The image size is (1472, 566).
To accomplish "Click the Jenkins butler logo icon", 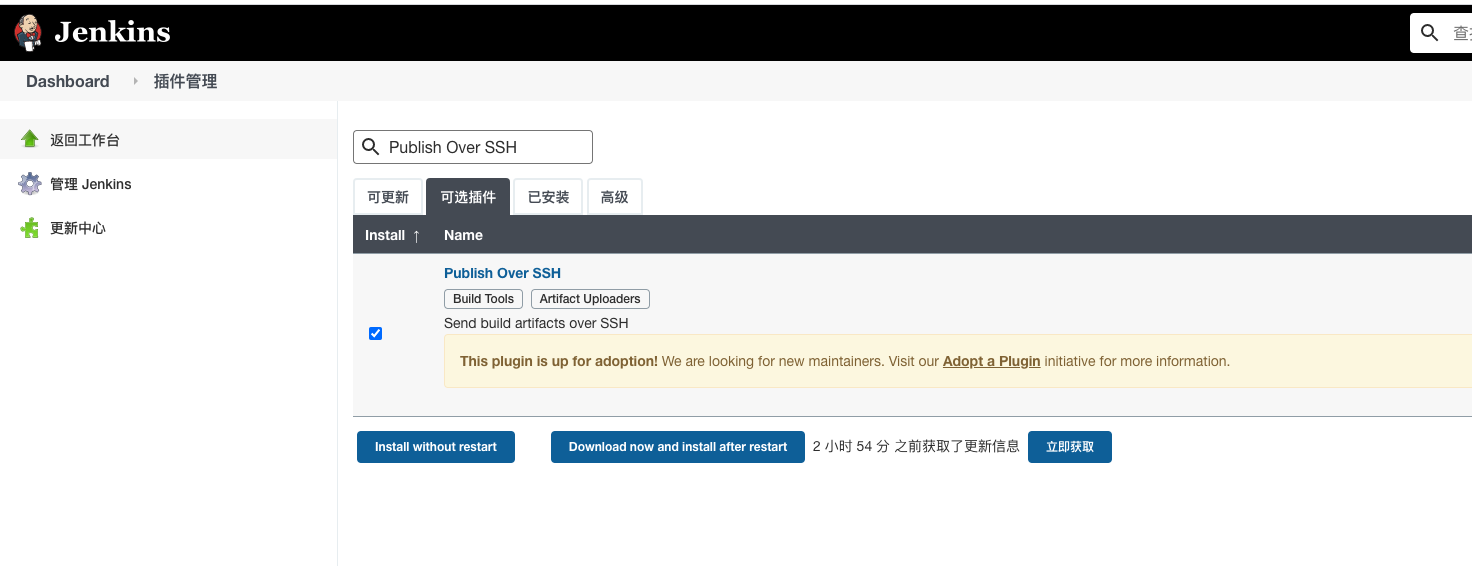I will click(29, 33).
